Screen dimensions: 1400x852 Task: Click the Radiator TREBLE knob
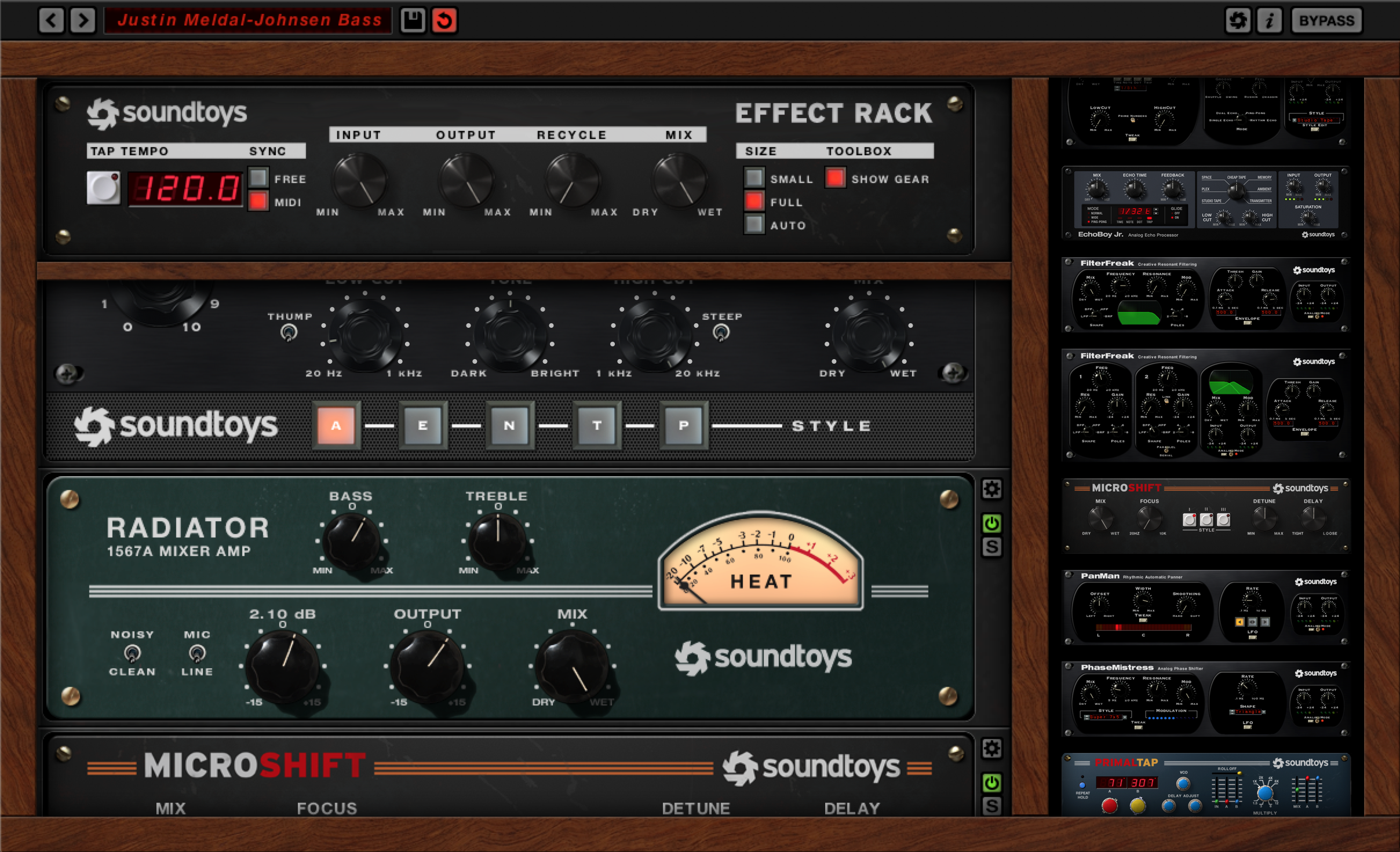coord(498,540)
